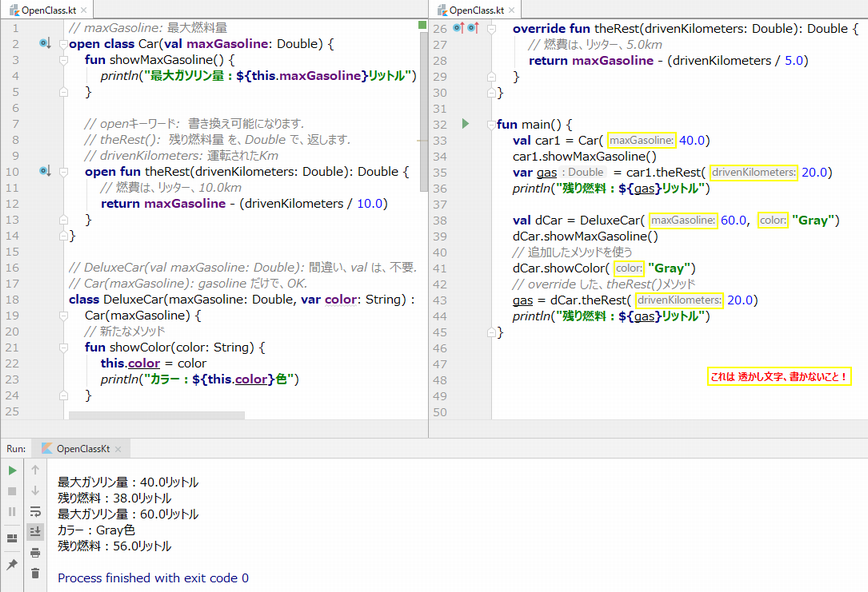868x592 pixels.
Task: Switch to the right OpenClass.kt tab
Action: pyautogui.click(x=476, y=10)
